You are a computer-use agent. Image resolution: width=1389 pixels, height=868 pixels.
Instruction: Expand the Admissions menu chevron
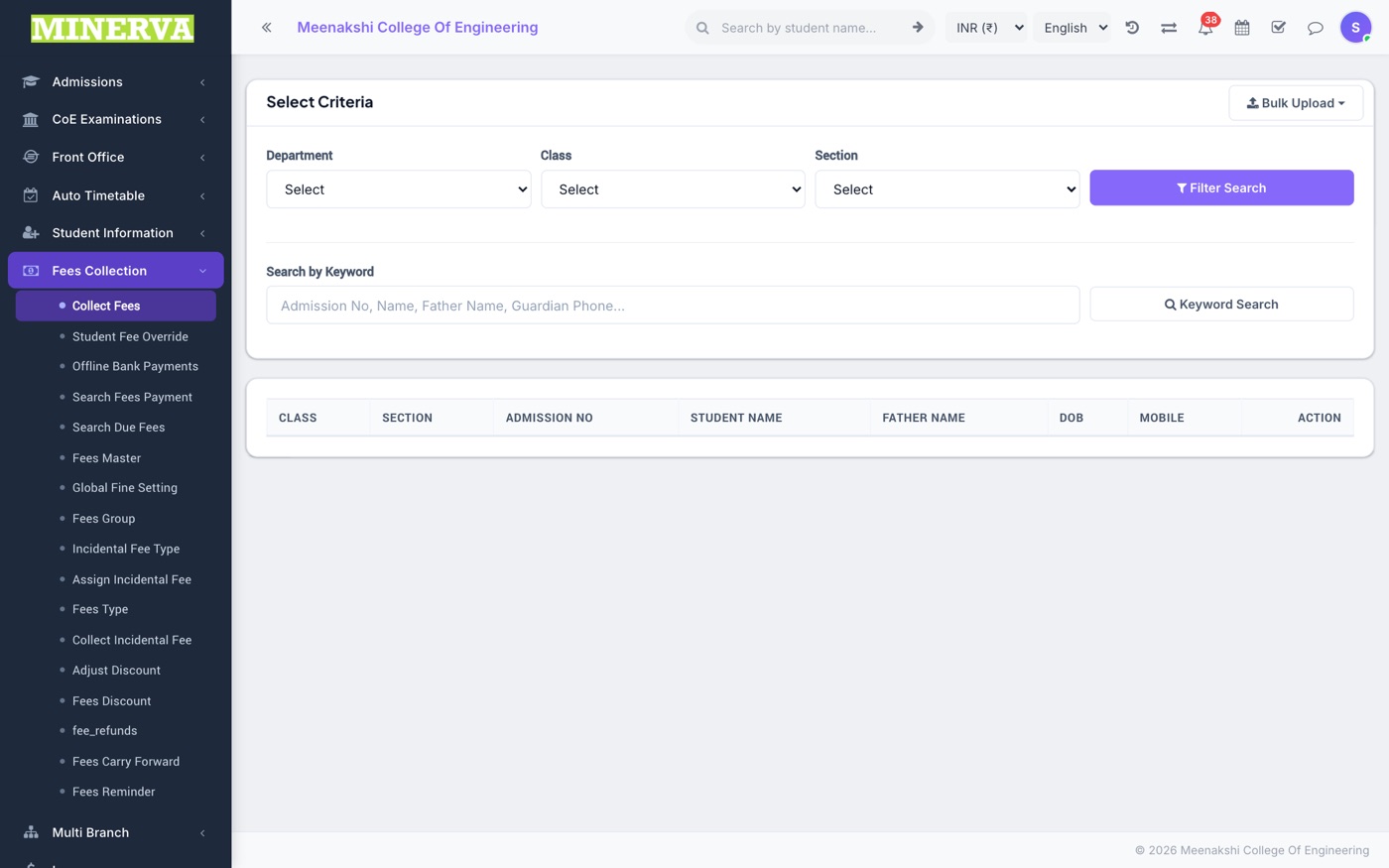[202, 82]
